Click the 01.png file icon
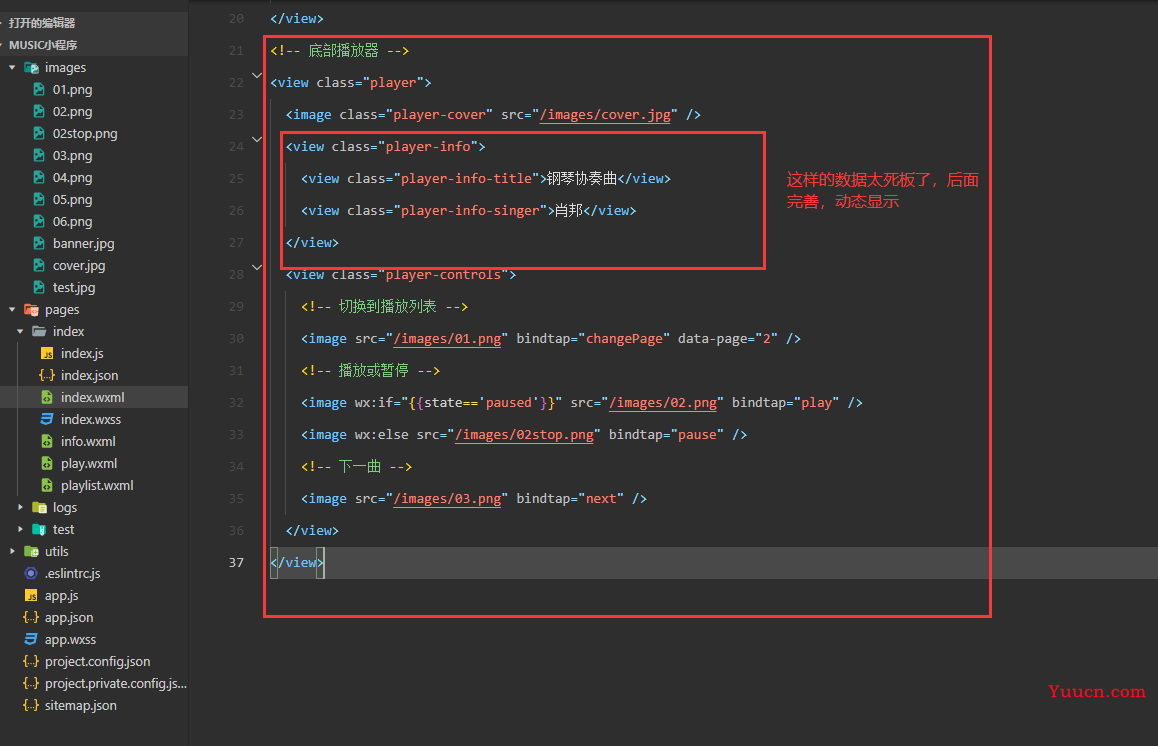The image size is (1158, 746). 39,89
